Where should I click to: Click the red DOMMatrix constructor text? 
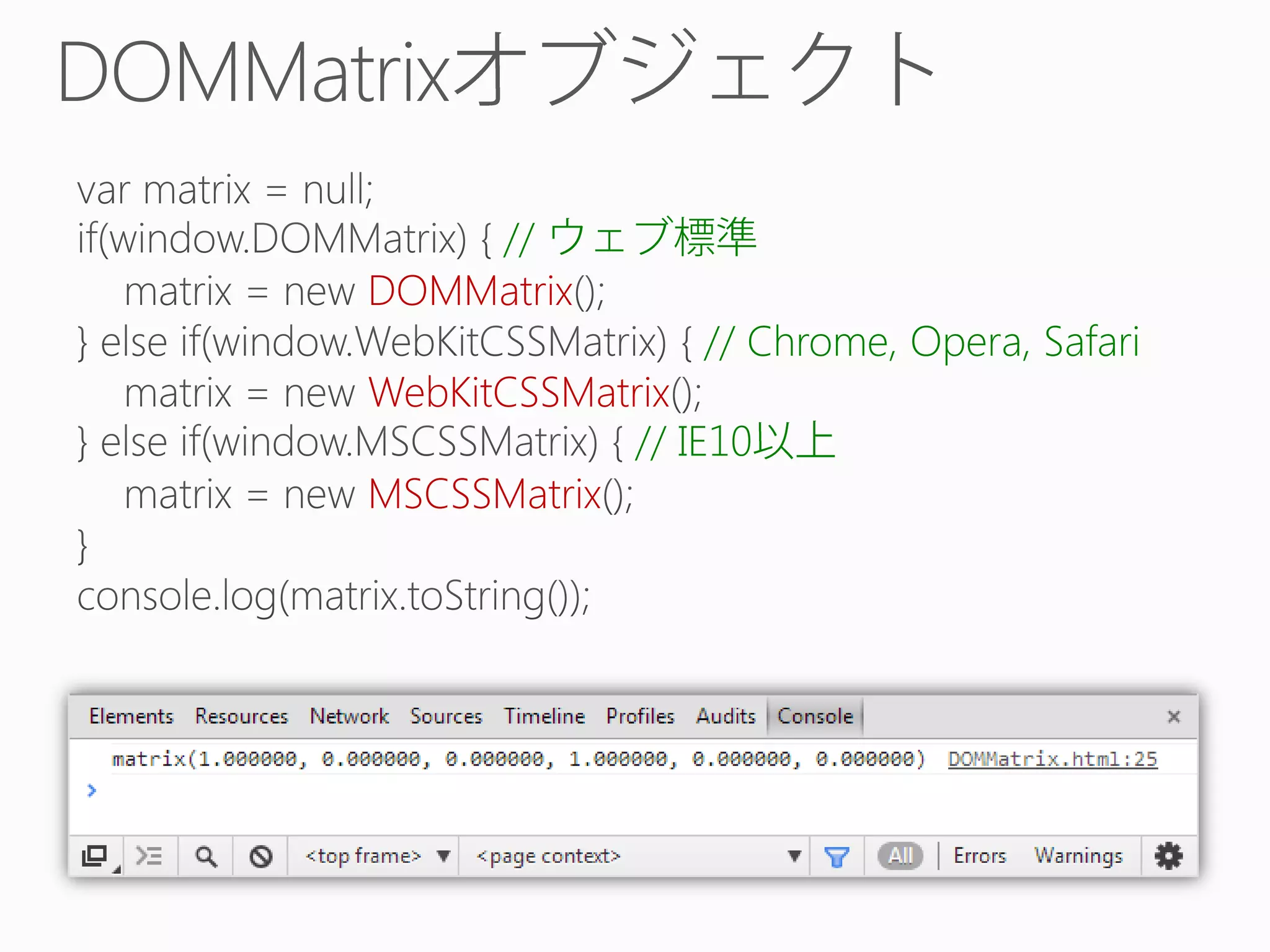[x=471, y=291]
